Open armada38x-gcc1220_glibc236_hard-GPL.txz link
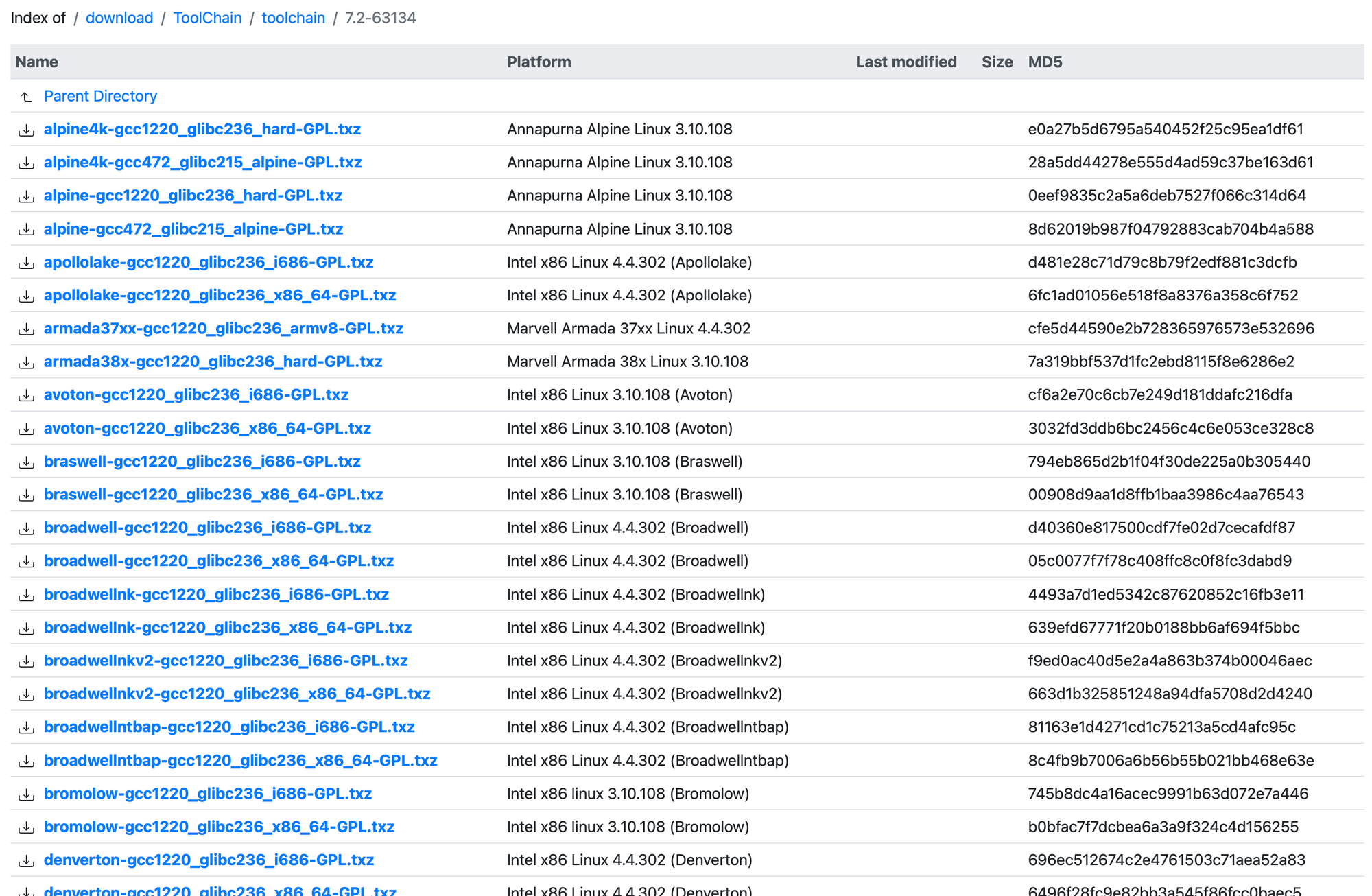 tap(213, 362)
